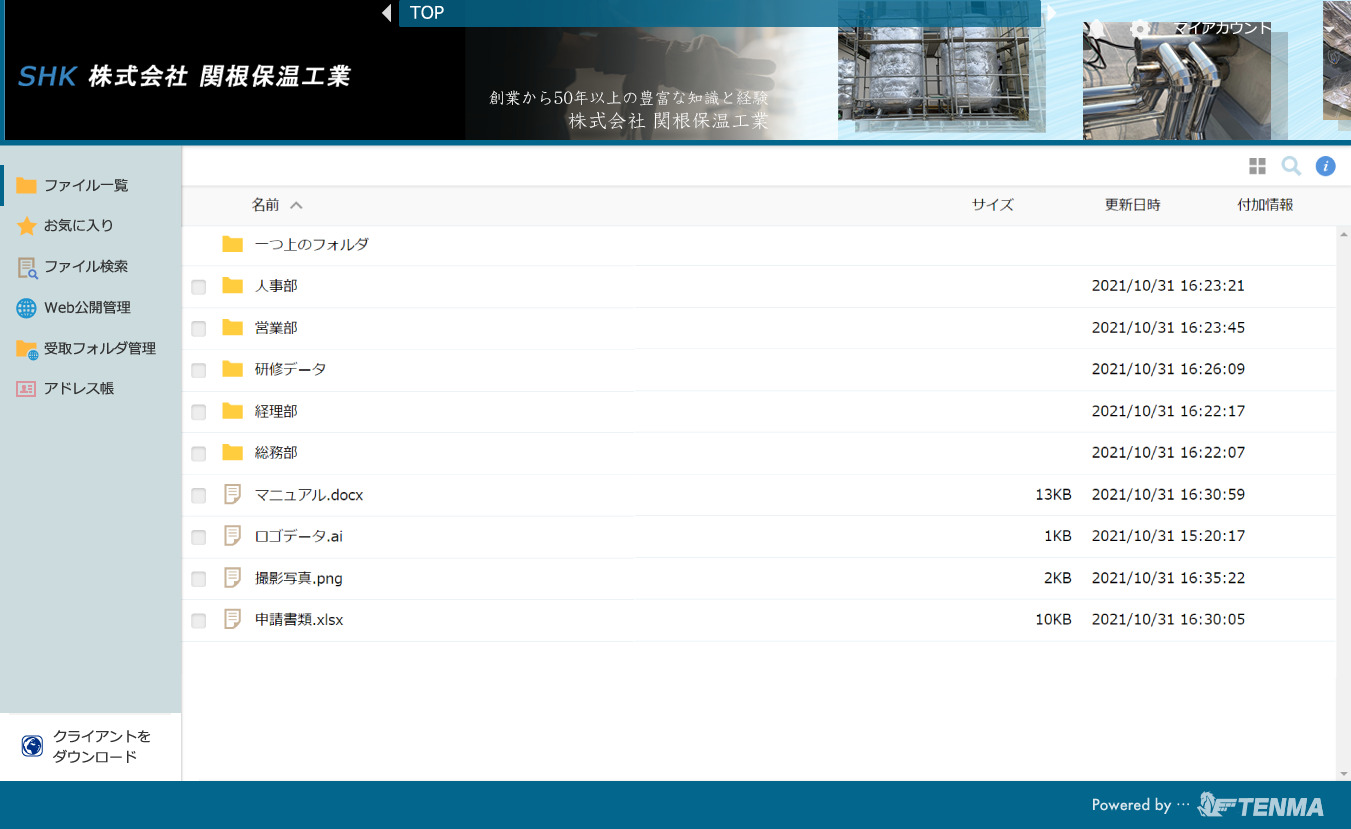Open the notifications bell icon
Viewport: 1351px width, 829px height.
pos(1097,28)
